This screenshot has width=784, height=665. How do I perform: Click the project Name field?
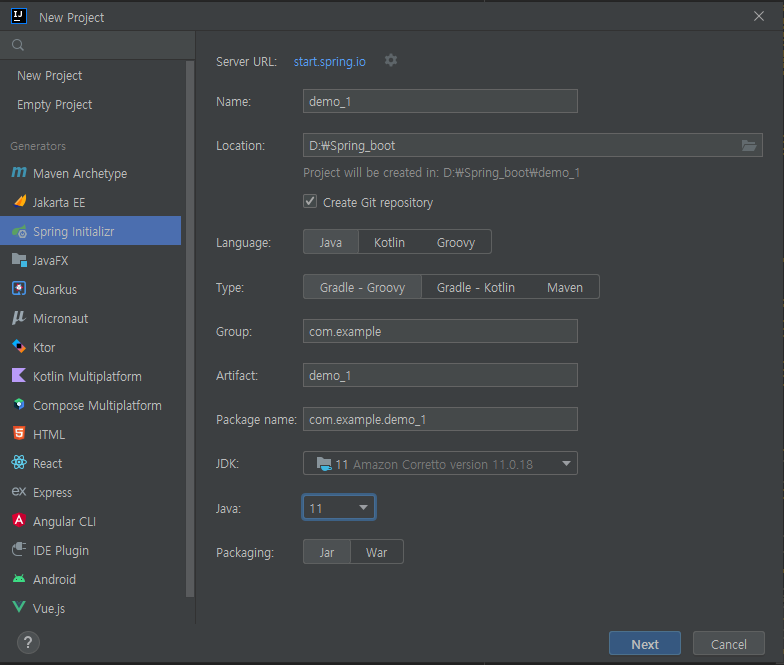pyautogui.click(x=440, y=102)
